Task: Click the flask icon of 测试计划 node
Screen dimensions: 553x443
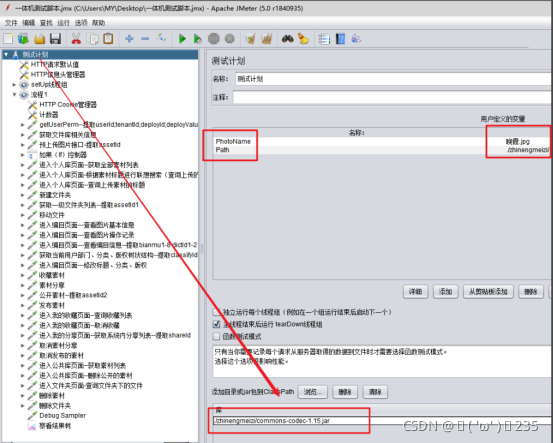Action: coord(16,55)
